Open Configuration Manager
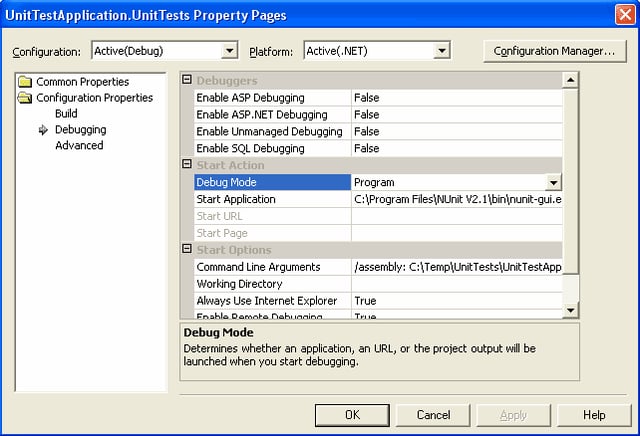Viewport: 640px width, 436px height. tap(555, 51)
